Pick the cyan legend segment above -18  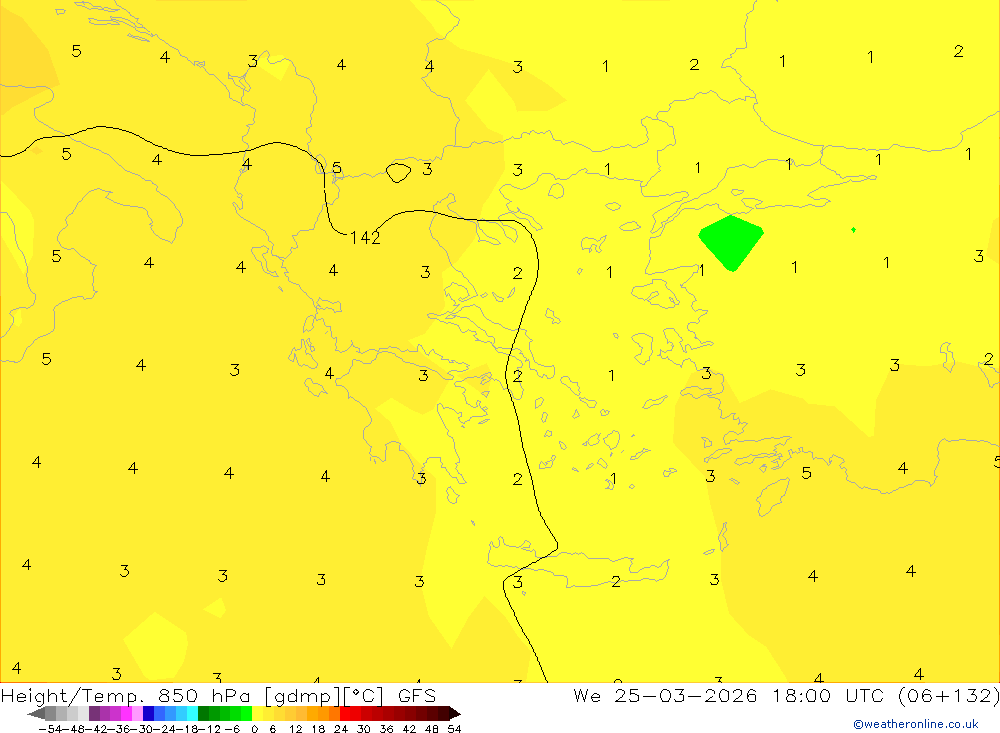(x=193, y=713)
